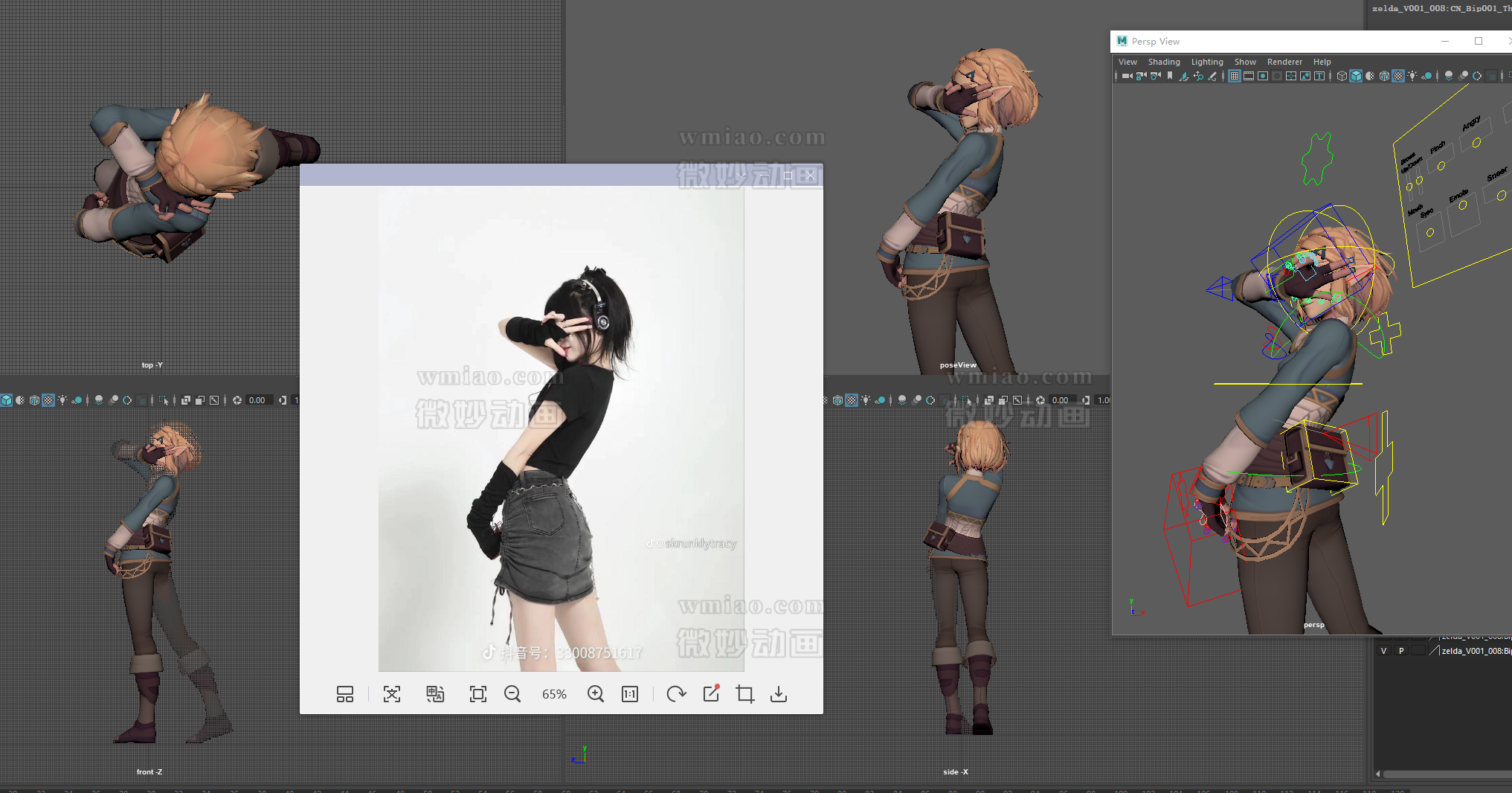Expand the Show menu
The image size is (1512, 793).
tap(1244, 62)
